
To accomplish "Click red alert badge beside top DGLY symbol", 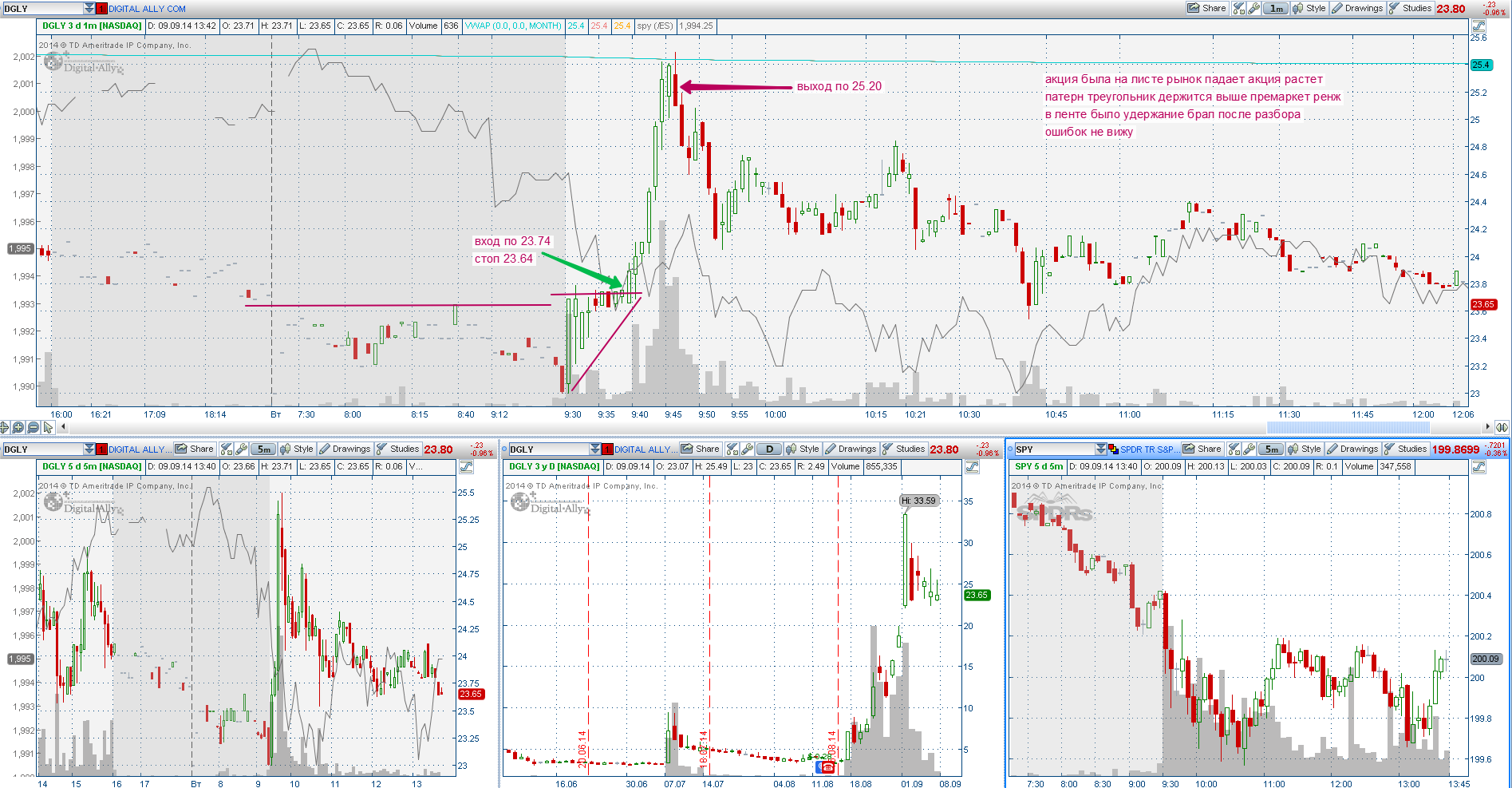I will click(101, 8).
